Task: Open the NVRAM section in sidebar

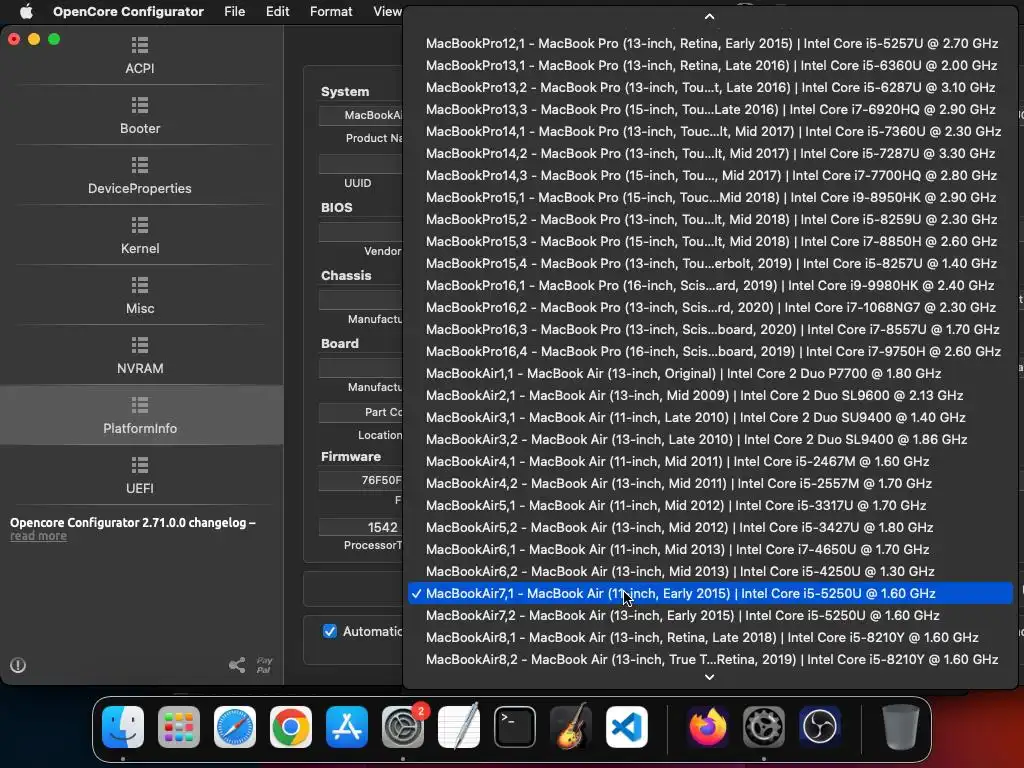Action: pos(140,356)
